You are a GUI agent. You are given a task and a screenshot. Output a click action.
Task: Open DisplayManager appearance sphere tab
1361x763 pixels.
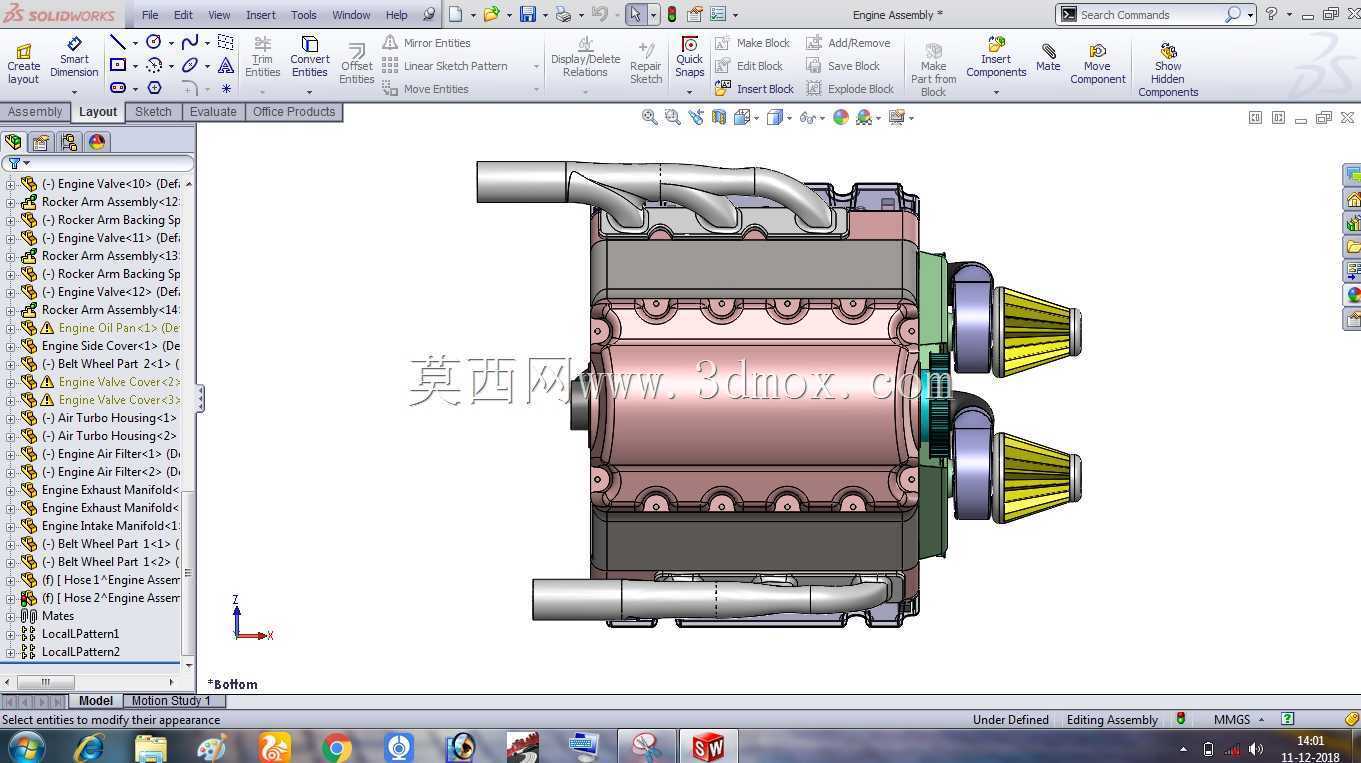coord(97,142)
